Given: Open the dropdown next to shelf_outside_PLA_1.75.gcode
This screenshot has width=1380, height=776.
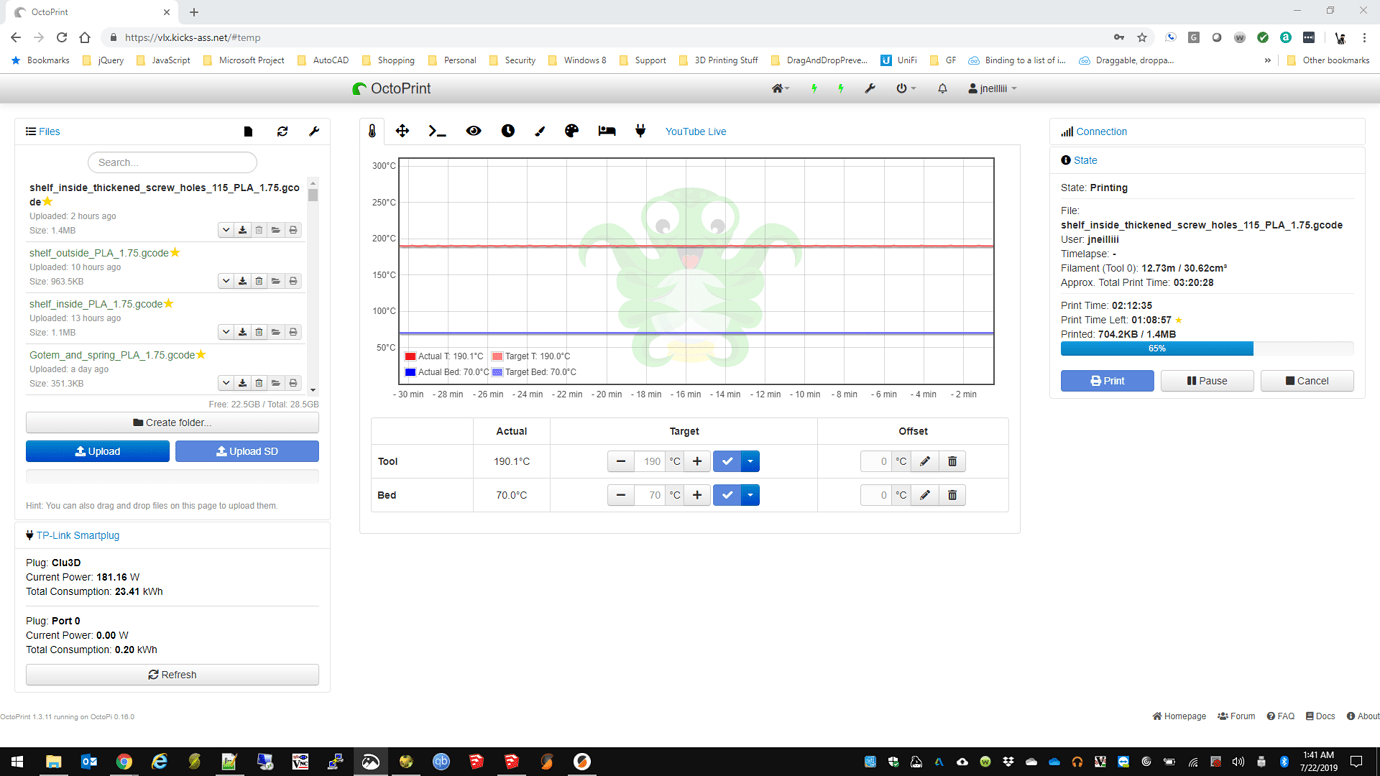Looking at the screenshot, I should 226,280.
